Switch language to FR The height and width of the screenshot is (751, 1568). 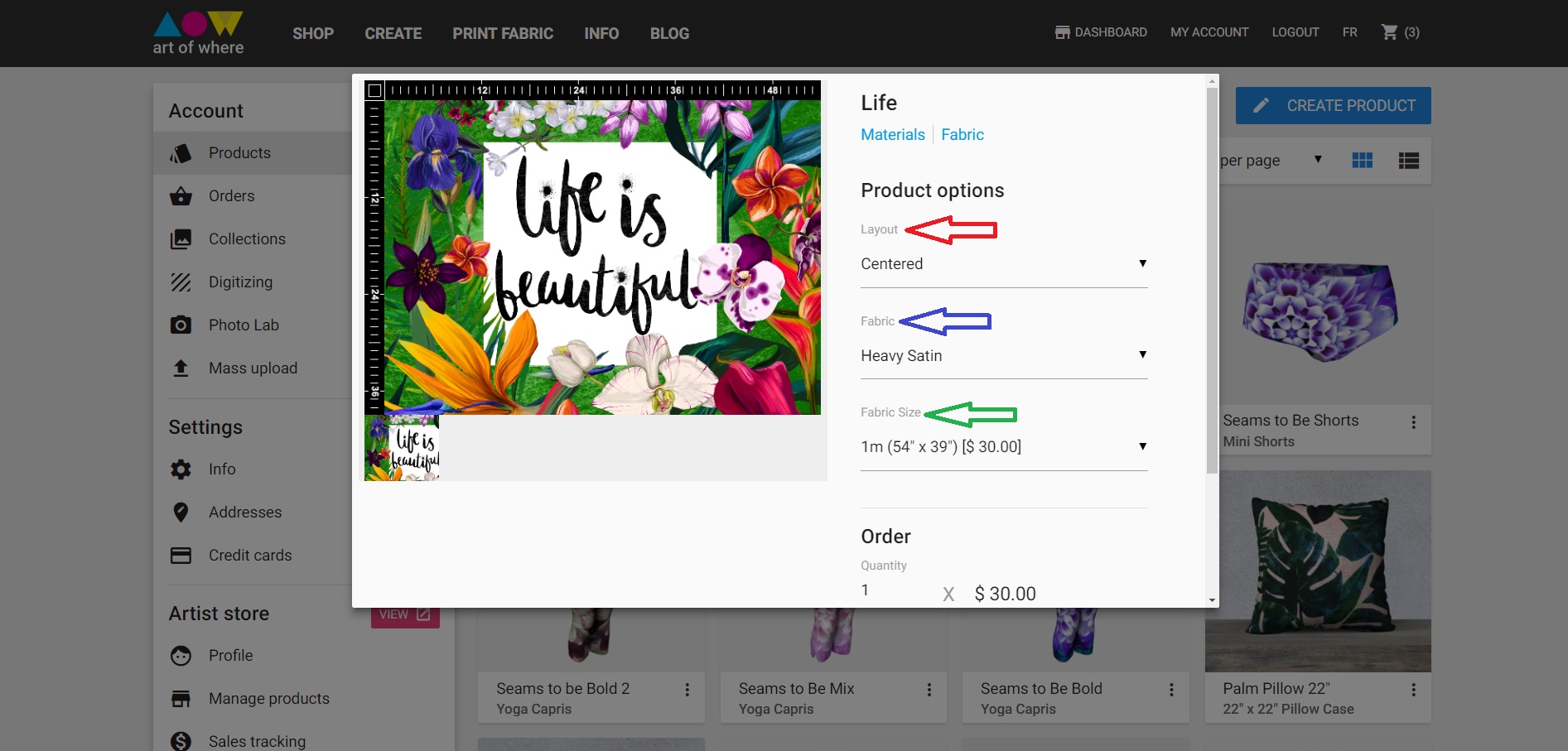click(x=1350, y=32)
